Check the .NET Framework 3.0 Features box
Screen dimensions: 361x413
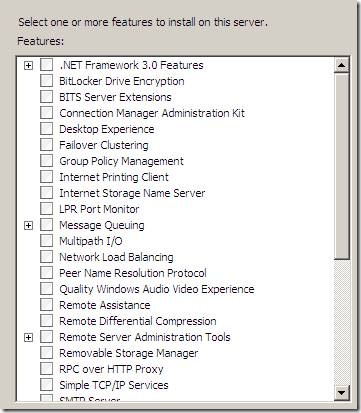(x=46, y=65)
